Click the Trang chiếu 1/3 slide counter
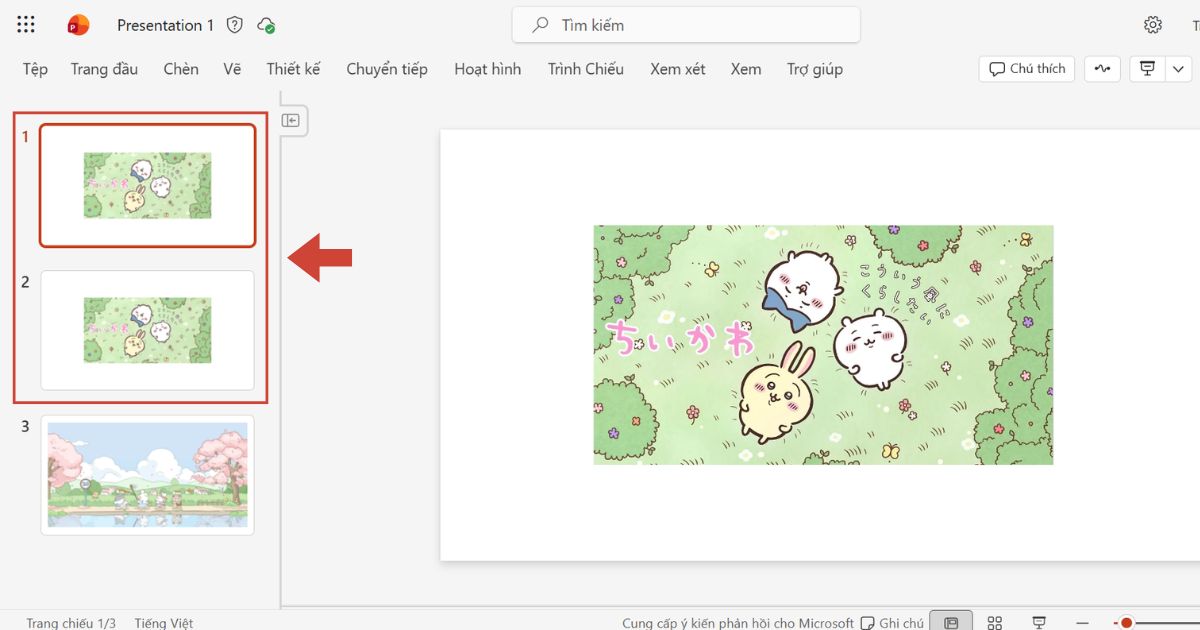This screenshot has width=1200, height=630. (x=71, y=622)
